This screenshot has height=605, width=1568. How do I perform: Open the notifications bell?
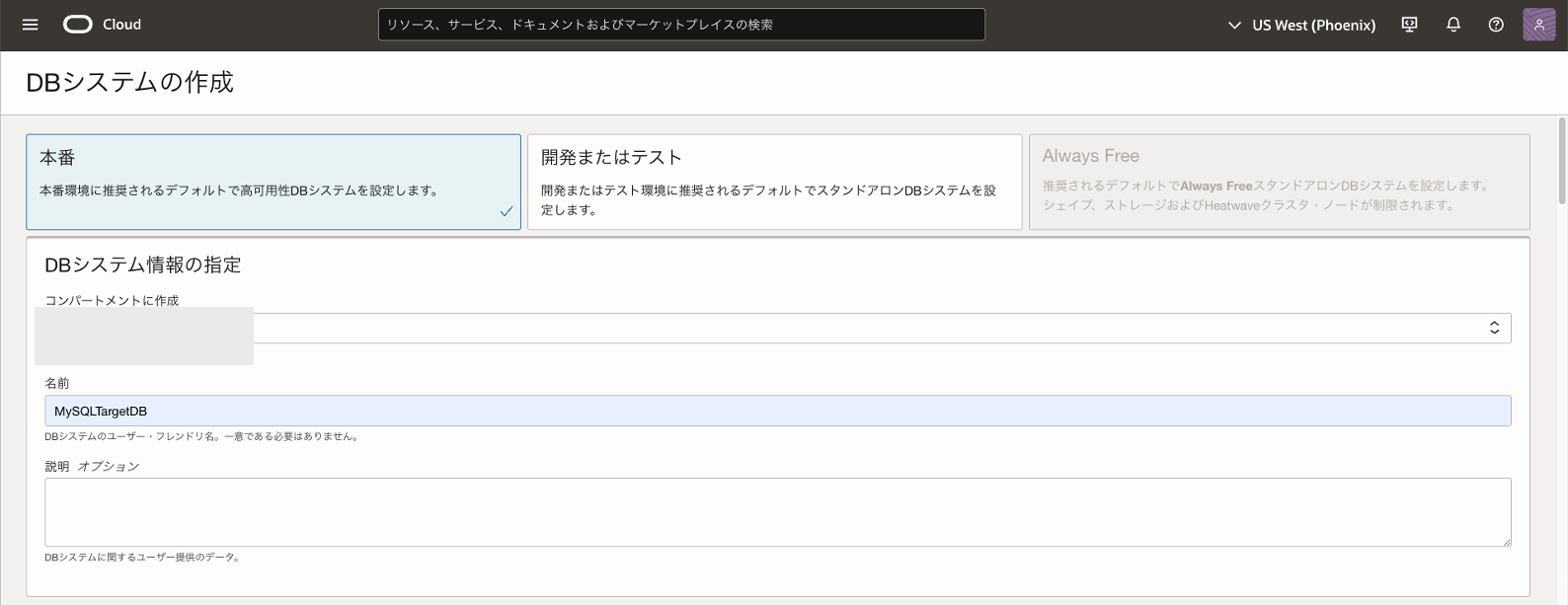(1453, 25)
